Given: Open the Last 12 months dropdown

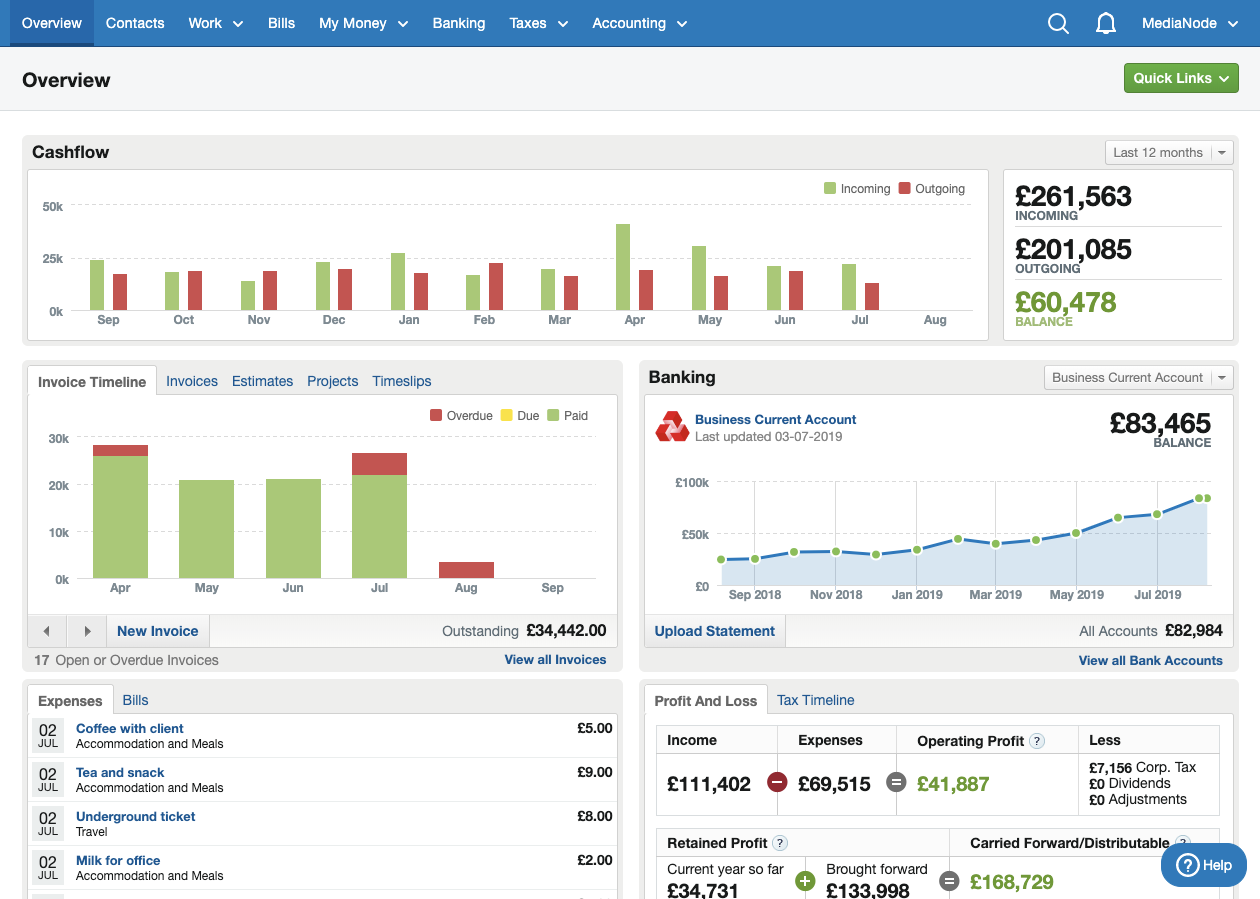Looking at the screenshot, I should point(1168,153).
